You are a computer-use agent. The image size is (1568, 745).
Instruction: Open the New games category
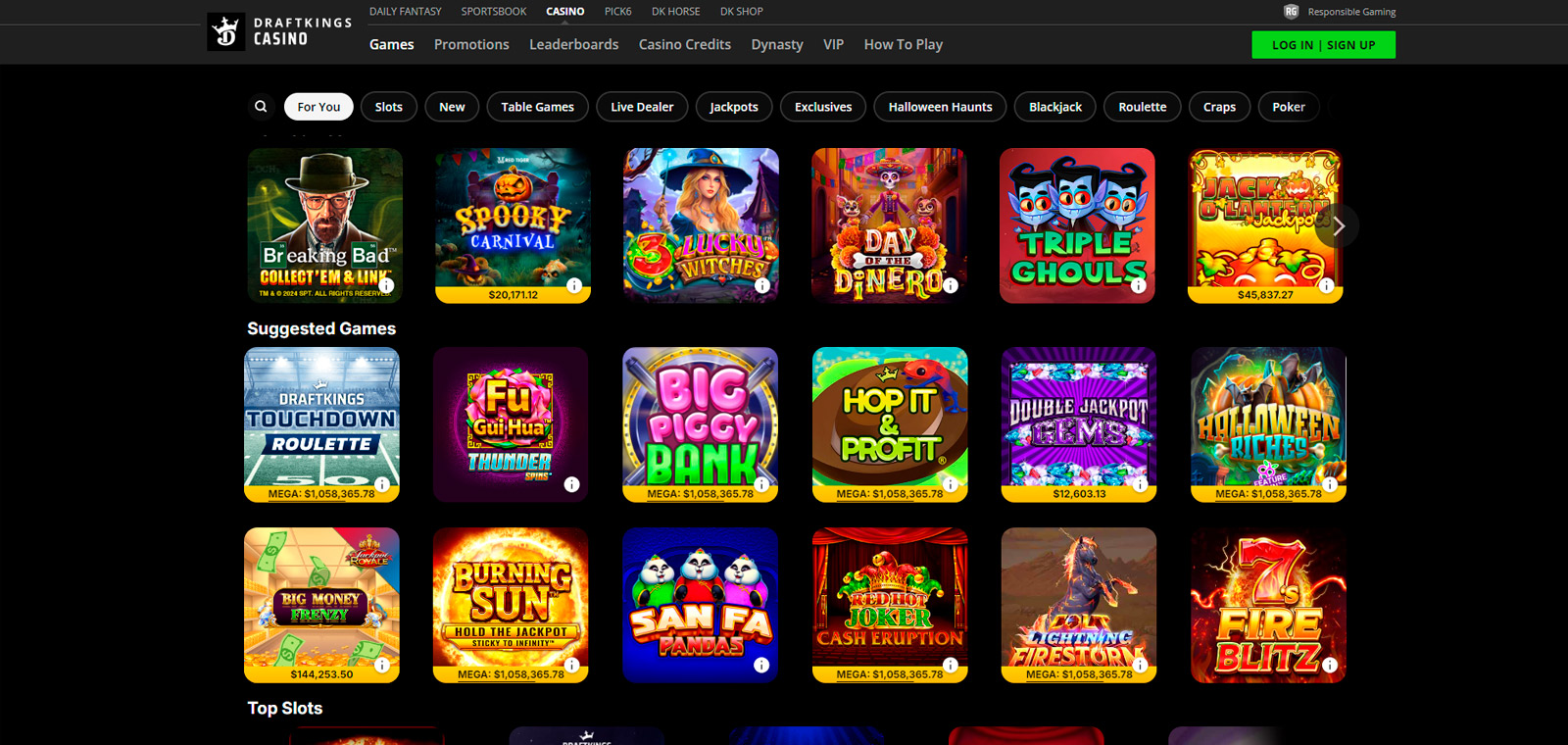pos(452,107)
